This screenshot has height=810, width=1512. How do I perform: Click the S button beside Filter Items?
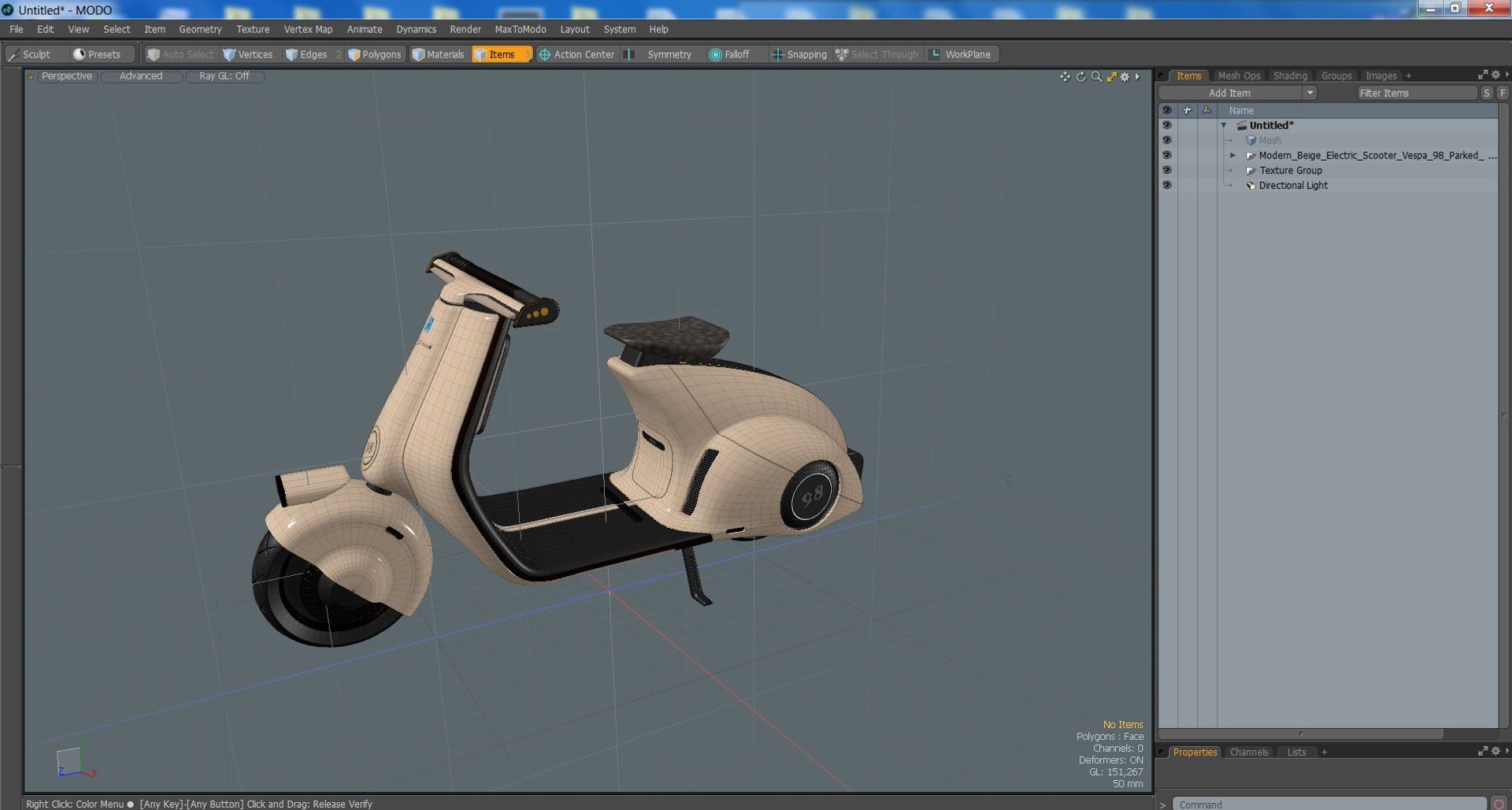pos(1486,93)
